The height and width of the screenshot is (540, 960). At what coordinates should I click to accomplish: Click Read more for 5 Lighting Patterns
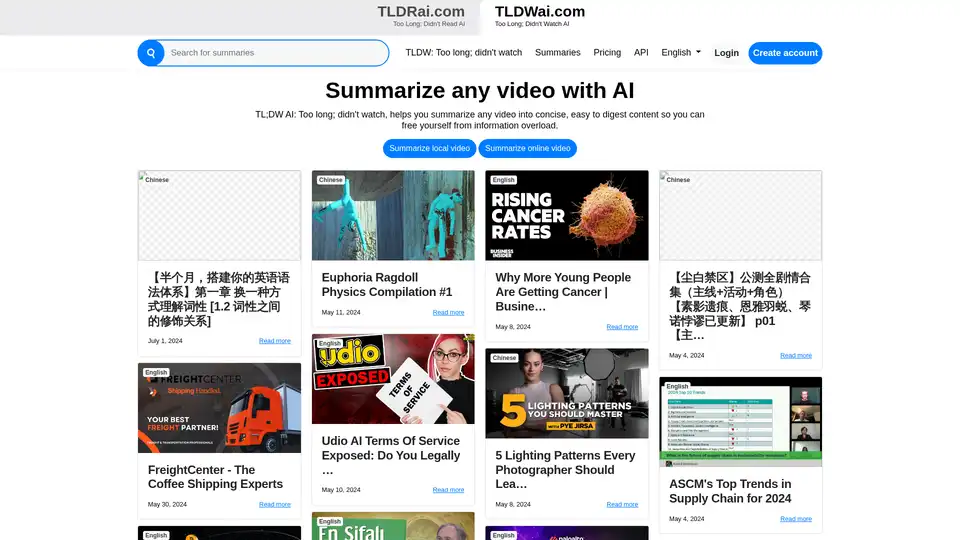(622, 505)
